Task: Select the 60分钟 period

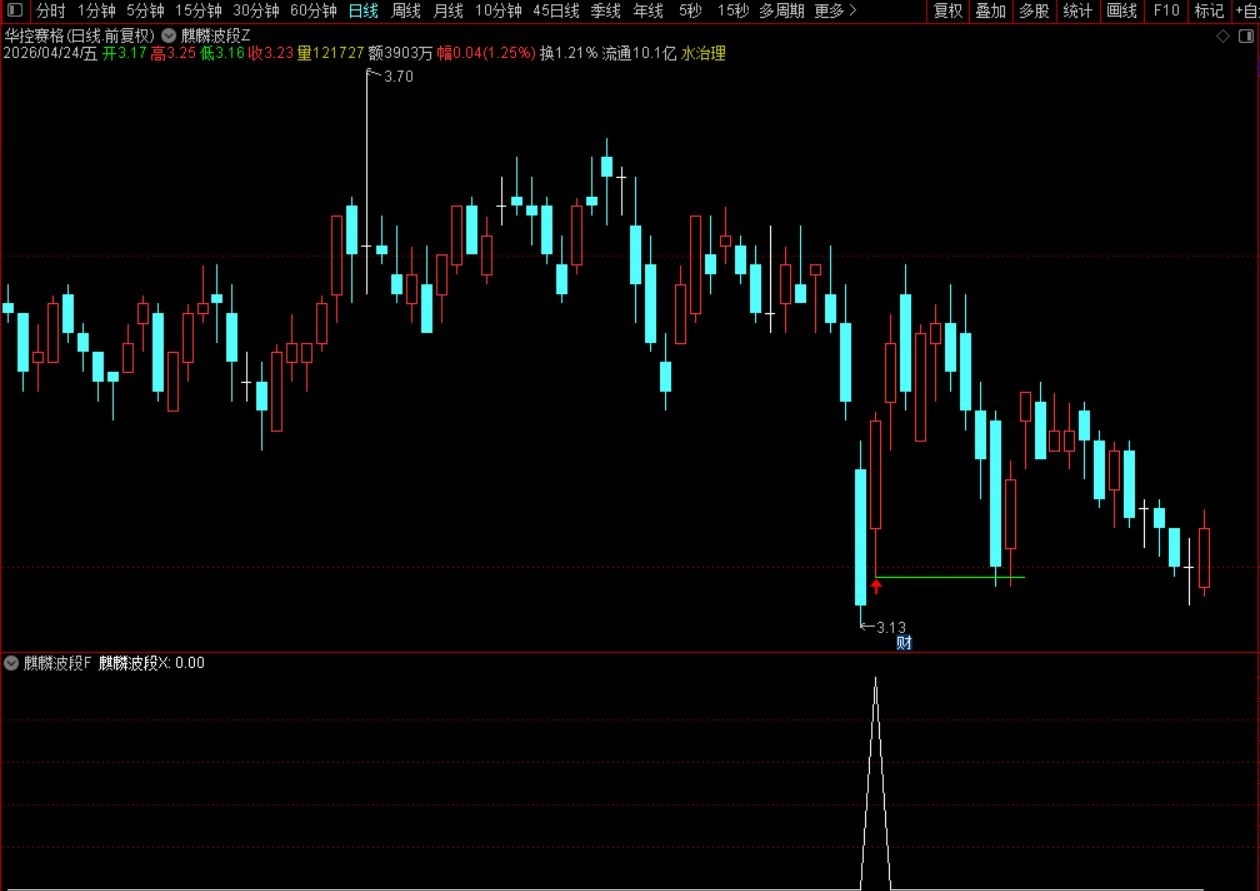Action: [314, 11]
